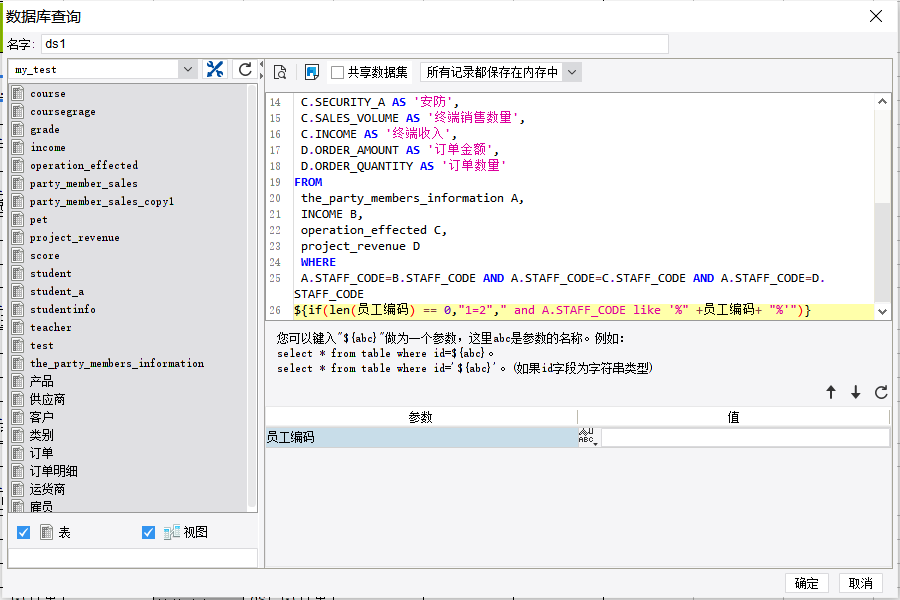Open the value type dropdown for 员工编码
Image resolution: width=900 pixels, height=600 pixels.
coord(587,437)
